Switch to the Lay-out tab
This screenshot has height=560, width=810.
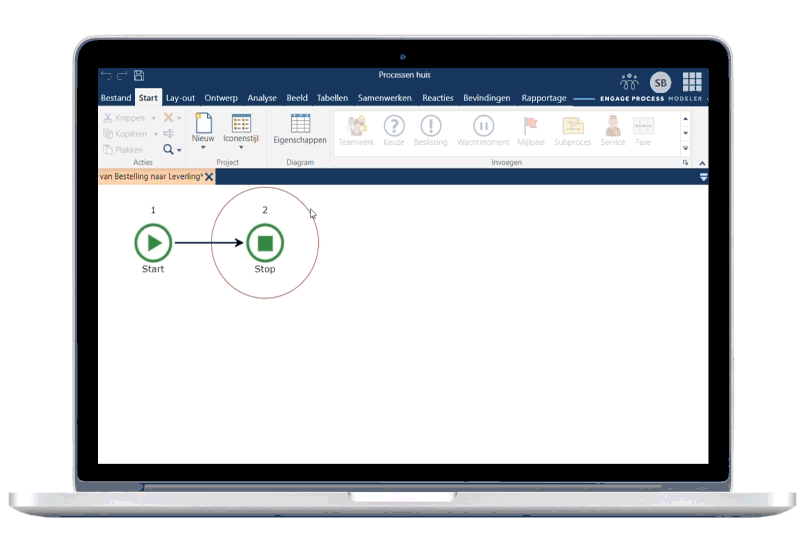(180, 98)
